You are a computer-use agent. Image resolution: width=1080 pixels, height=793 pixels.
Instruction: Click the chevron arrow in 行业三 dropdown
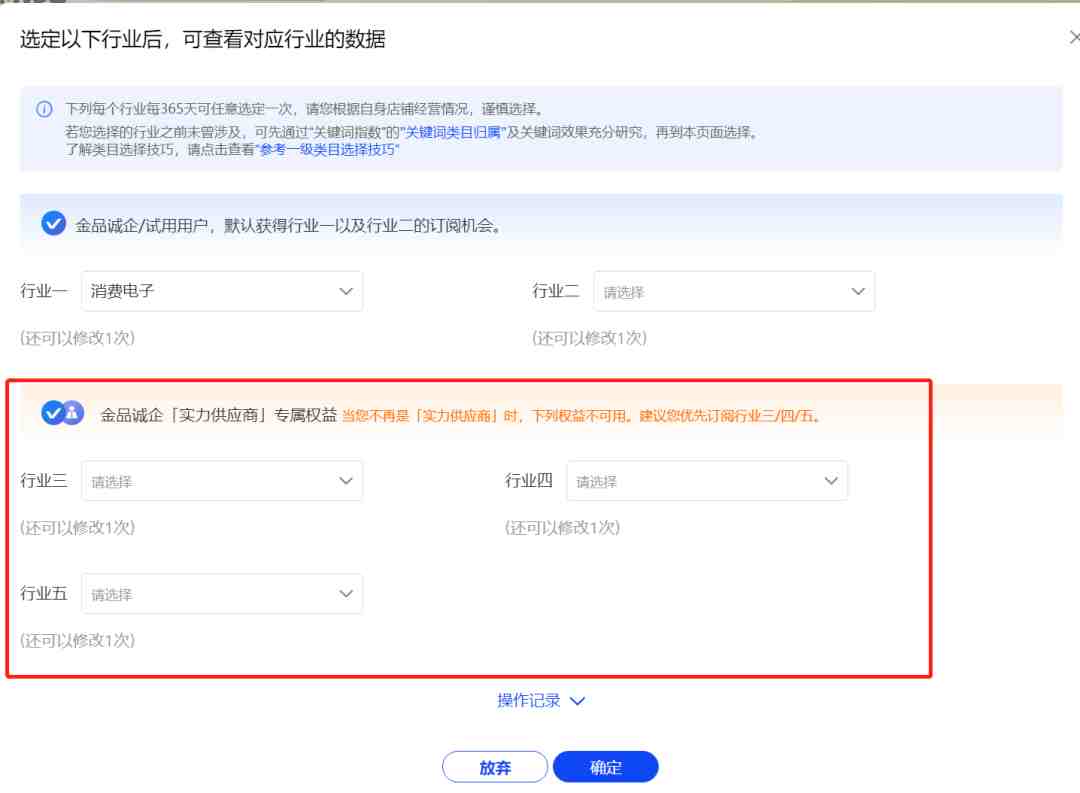click(x=346, y=481)
